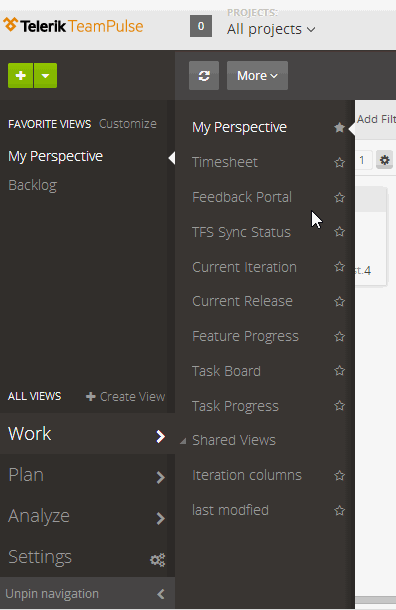Click the grid settings gear icon
The height and width of the screenshot is (610, 396).
(384, 160)
